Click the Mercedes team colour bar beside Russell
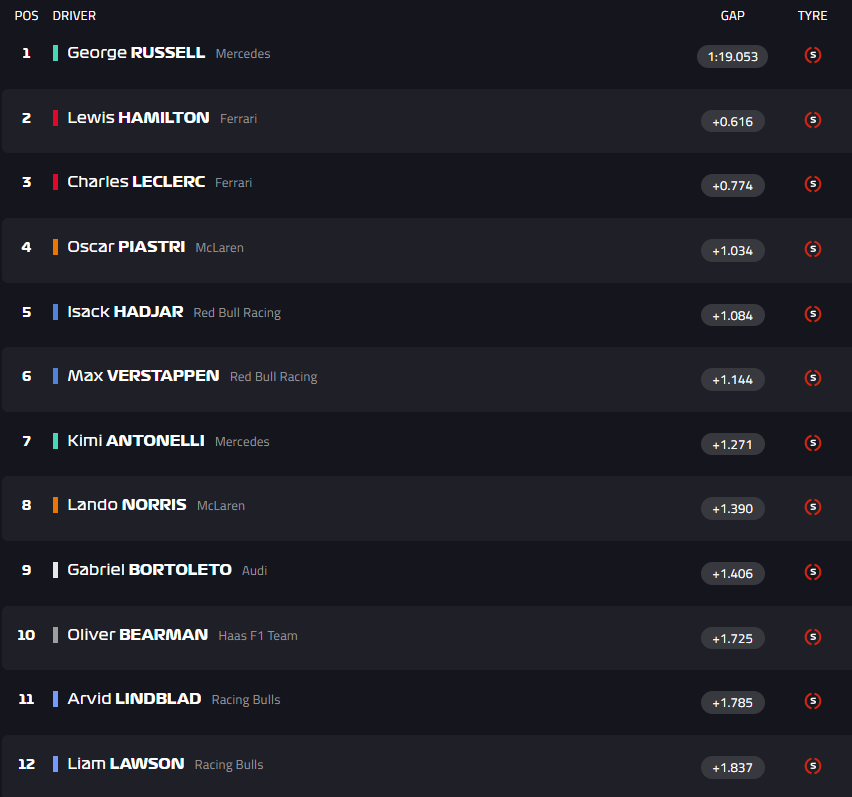The width and height of the screenshot is (852, 797). coord(56,53)
